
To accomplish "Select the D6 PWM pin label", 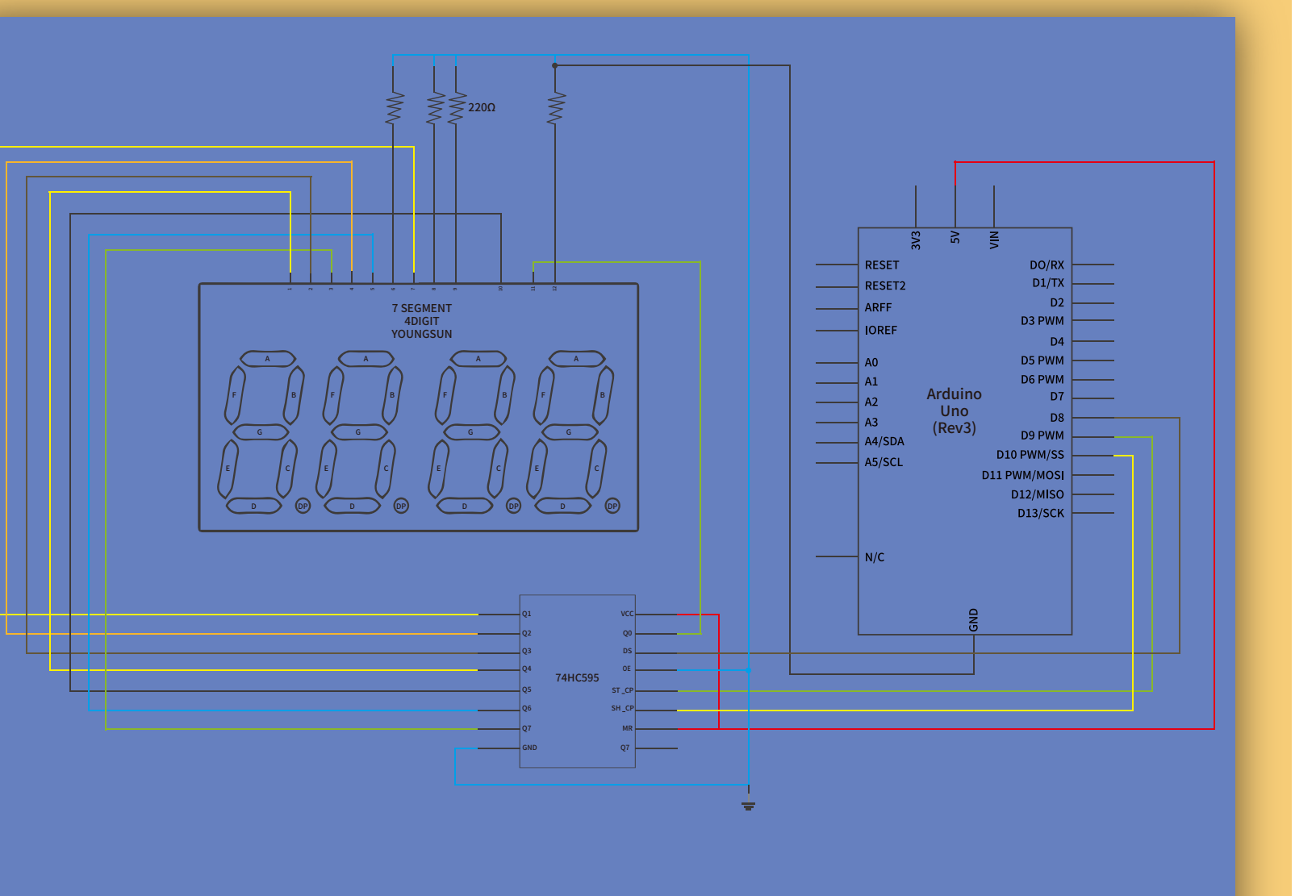I will pyautogui.click(x=1042, y=380).
